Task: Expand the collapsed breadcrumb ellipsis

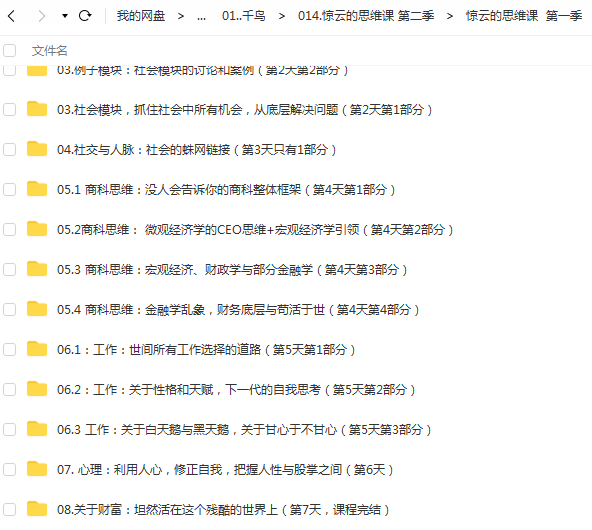Action: [x=201, y=16]
